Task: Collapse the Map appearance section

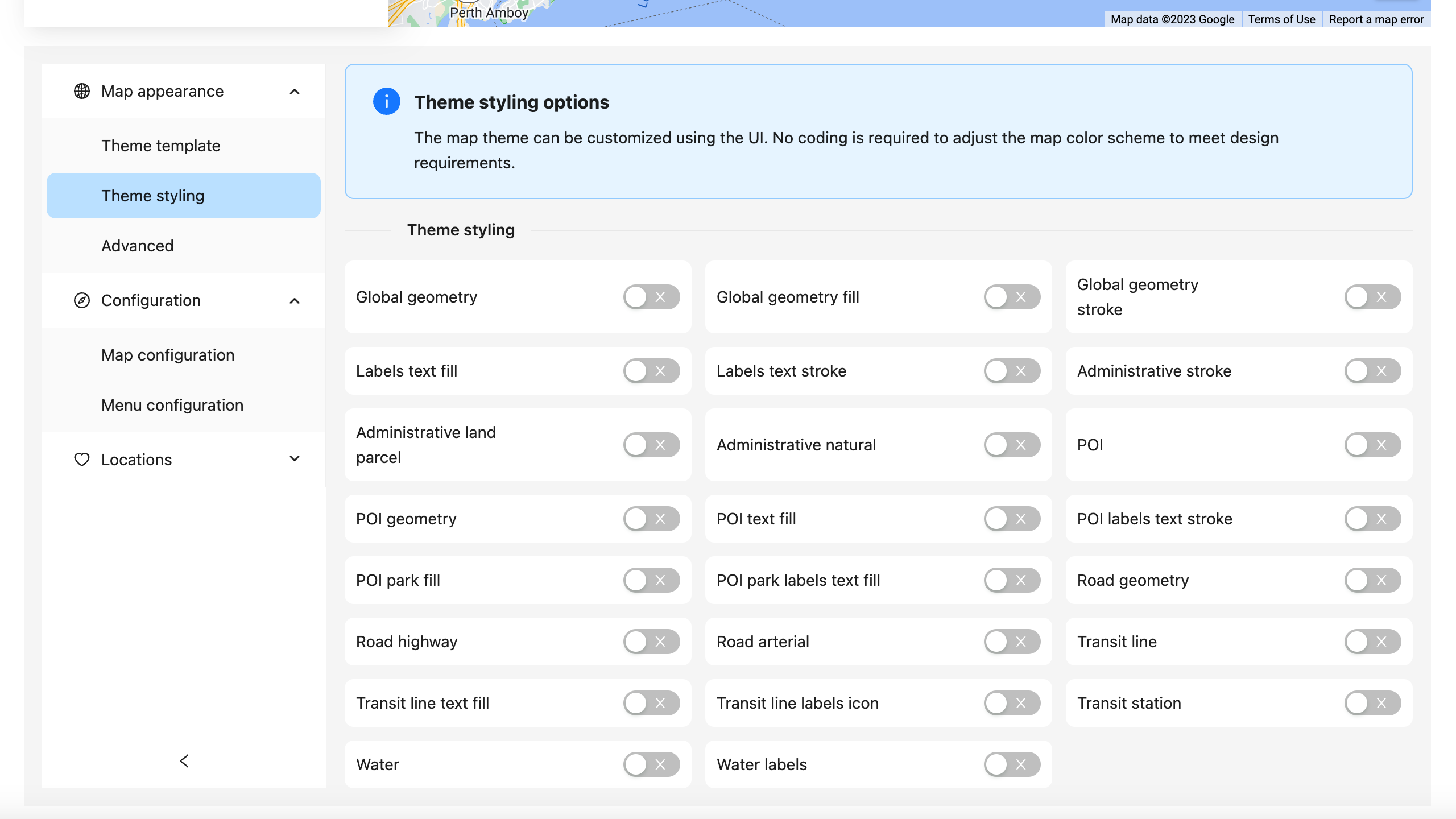Action: coord(295,91)
